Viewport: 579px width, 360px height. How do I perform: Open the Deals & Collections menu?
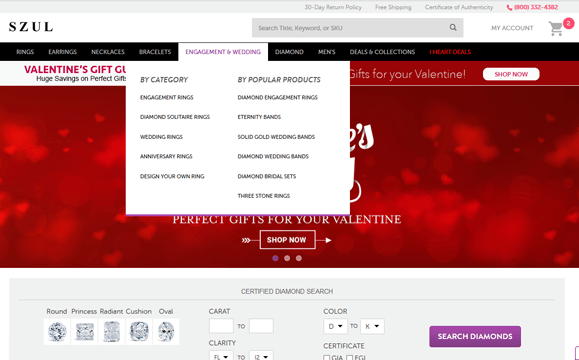coord(382,52)
